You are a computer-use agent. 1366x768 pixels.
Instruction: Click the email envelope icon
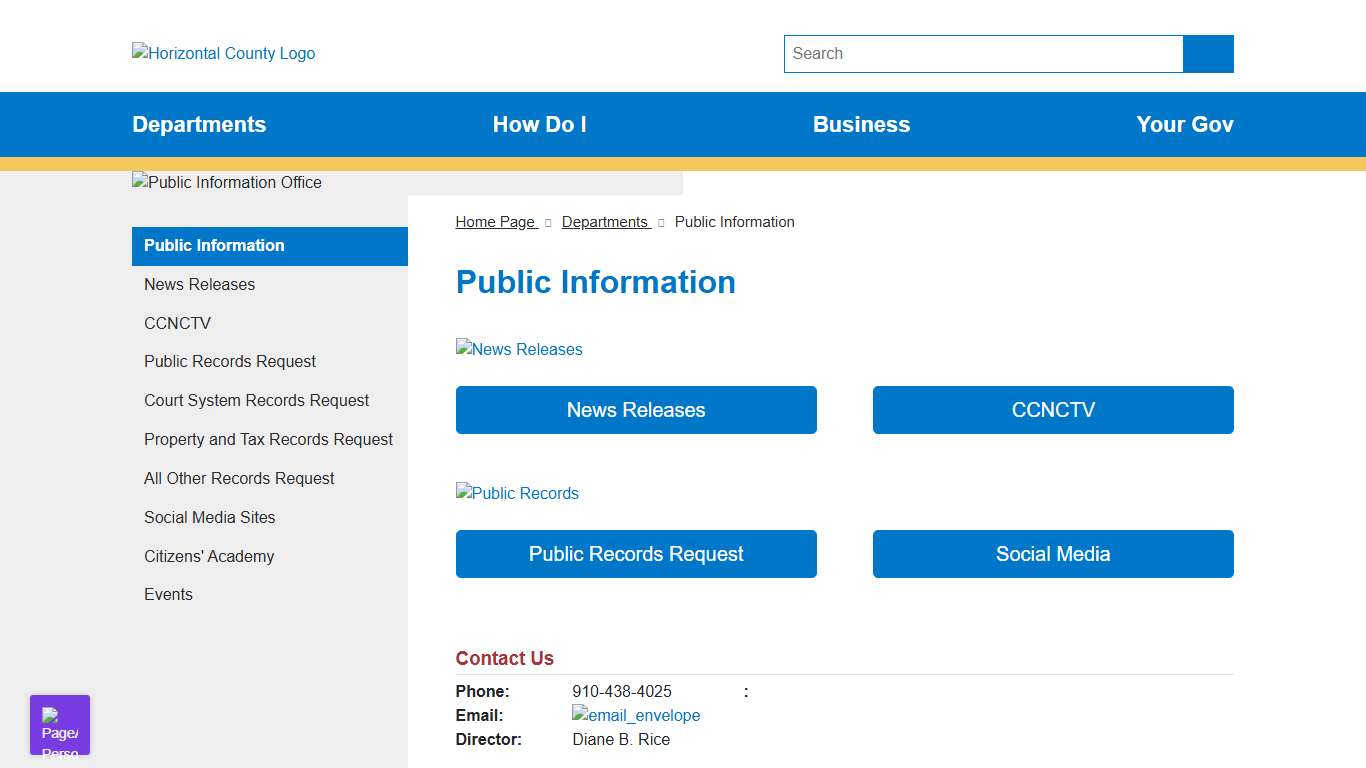(636, 715)
